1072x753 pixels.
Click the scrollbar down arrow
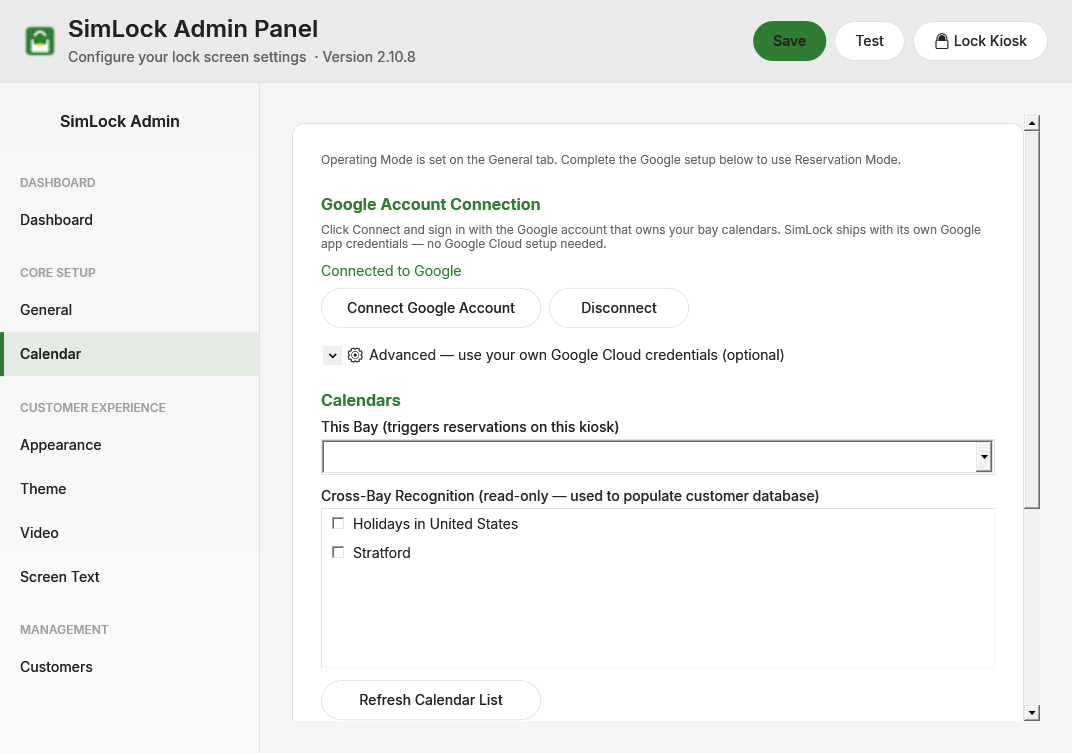pyautogui.click(x=1032, y=713)
